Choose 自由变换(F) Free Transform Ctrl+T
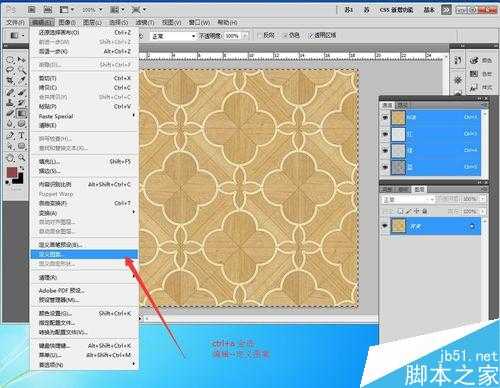 85,203
